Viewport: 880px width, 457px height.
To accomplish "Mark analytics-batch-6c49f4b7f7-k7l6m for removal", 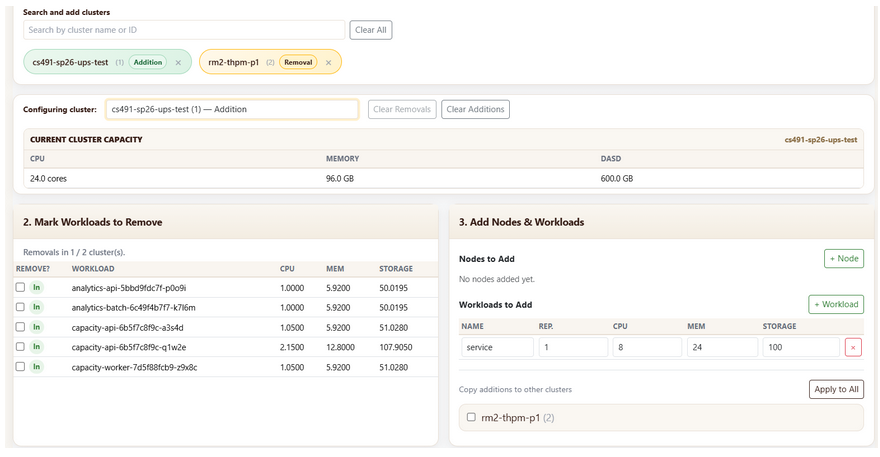I will [20, 307].
